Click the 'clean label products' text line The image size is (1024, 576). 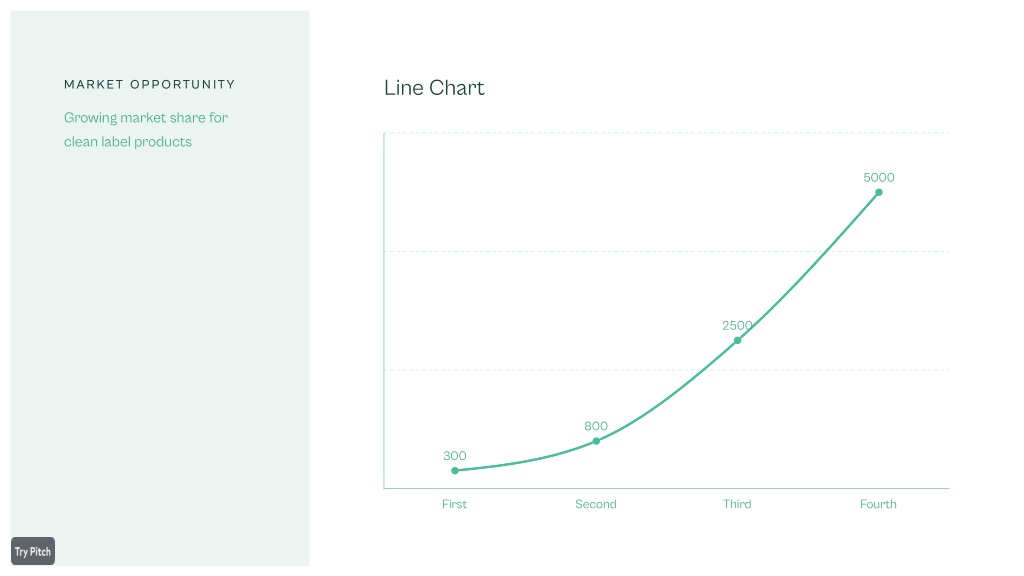(x=128, y=142)
